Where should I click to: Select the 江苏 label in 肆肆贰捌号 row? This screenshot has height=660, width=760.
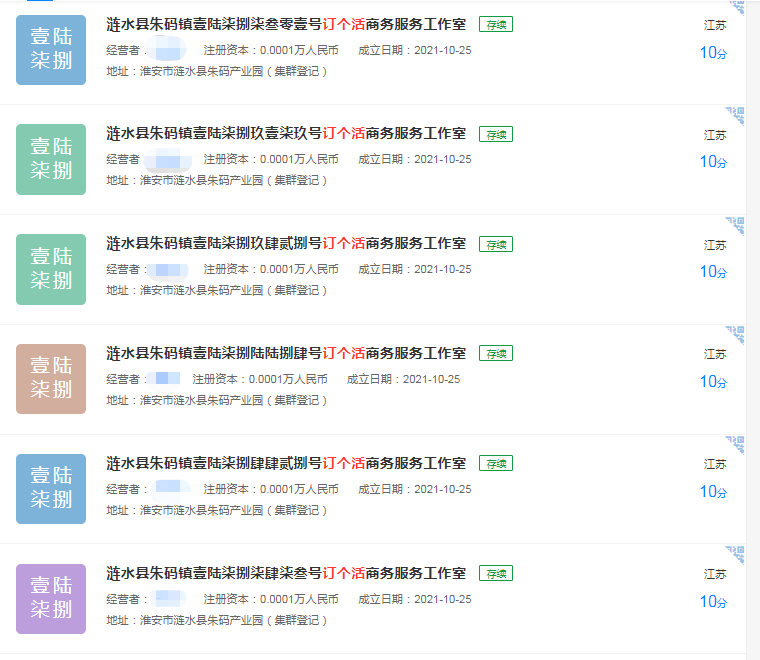[x=715, y=464]
